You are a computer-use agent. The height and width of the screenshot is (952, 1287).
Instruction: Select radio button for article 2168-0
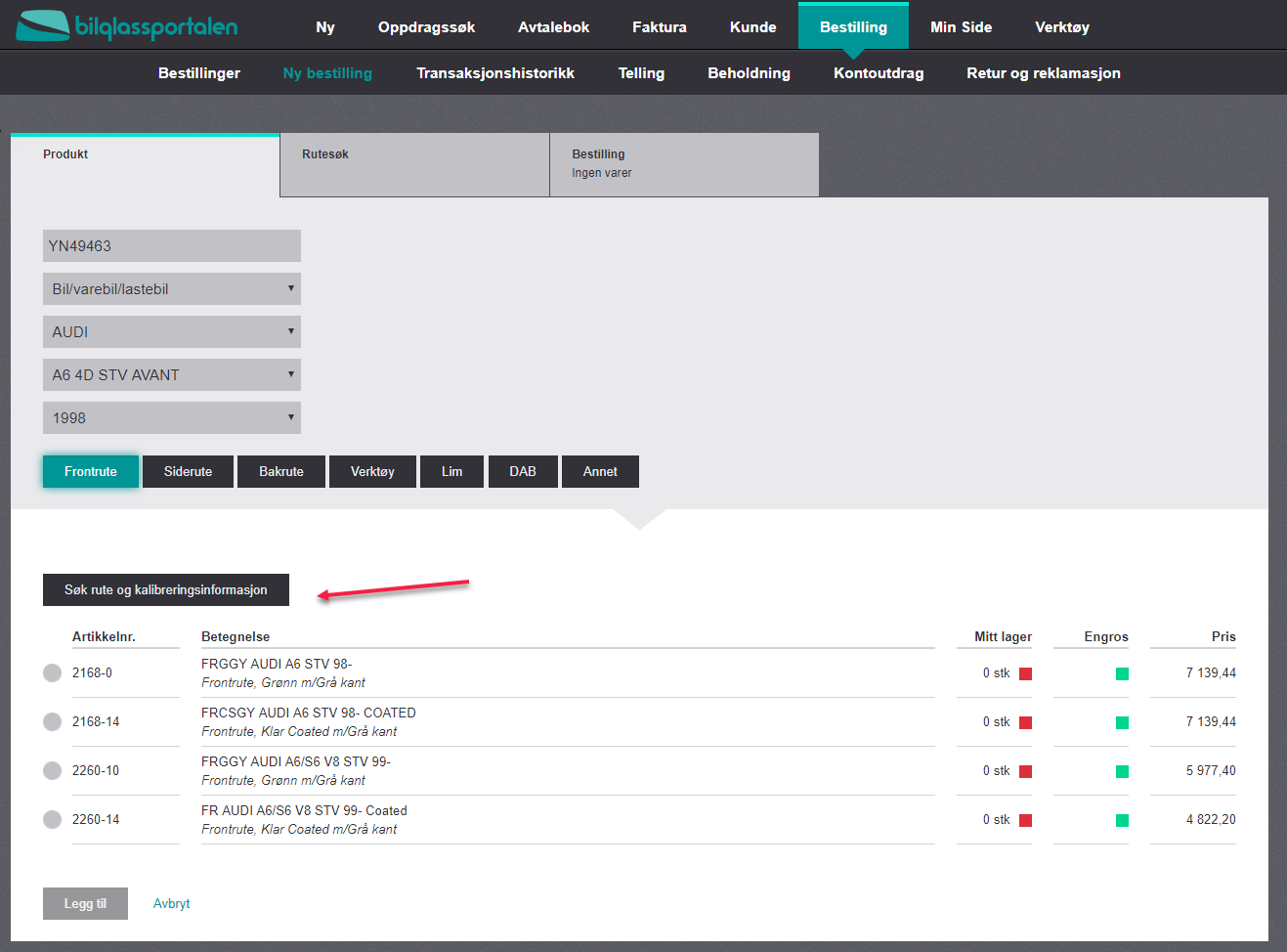pos(53,673)
